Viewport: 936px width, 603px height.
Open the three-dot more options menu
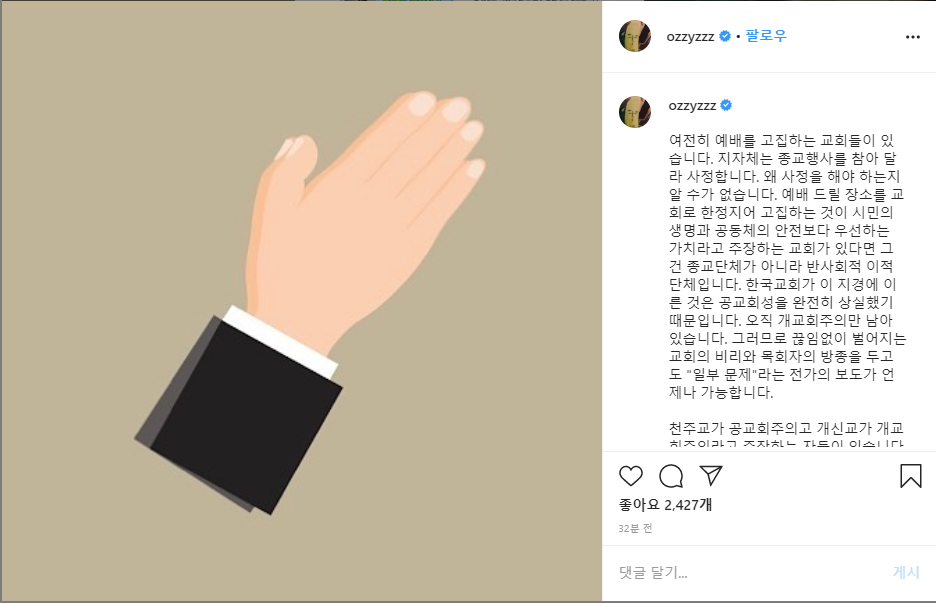pyautogui.click(x=913, y=37)
